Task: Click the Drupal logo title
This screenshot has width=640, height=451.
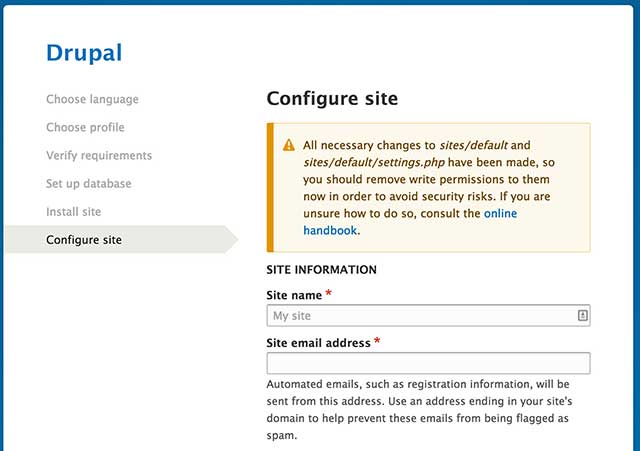Action: (84, 53)
